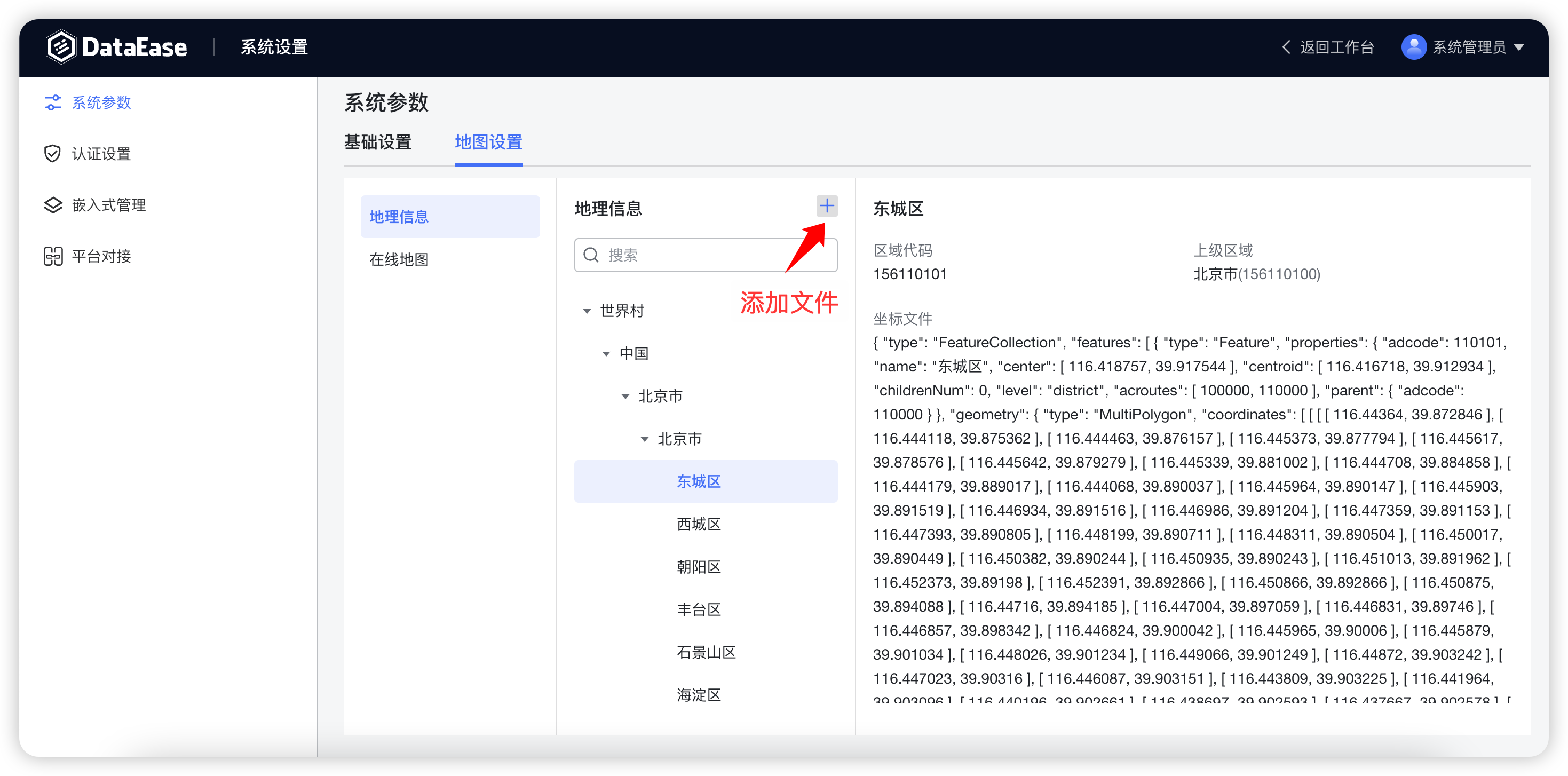This screenshot has width=1568, height=776.
Task: Click the 中国 tree label
Action: point(633,354)
